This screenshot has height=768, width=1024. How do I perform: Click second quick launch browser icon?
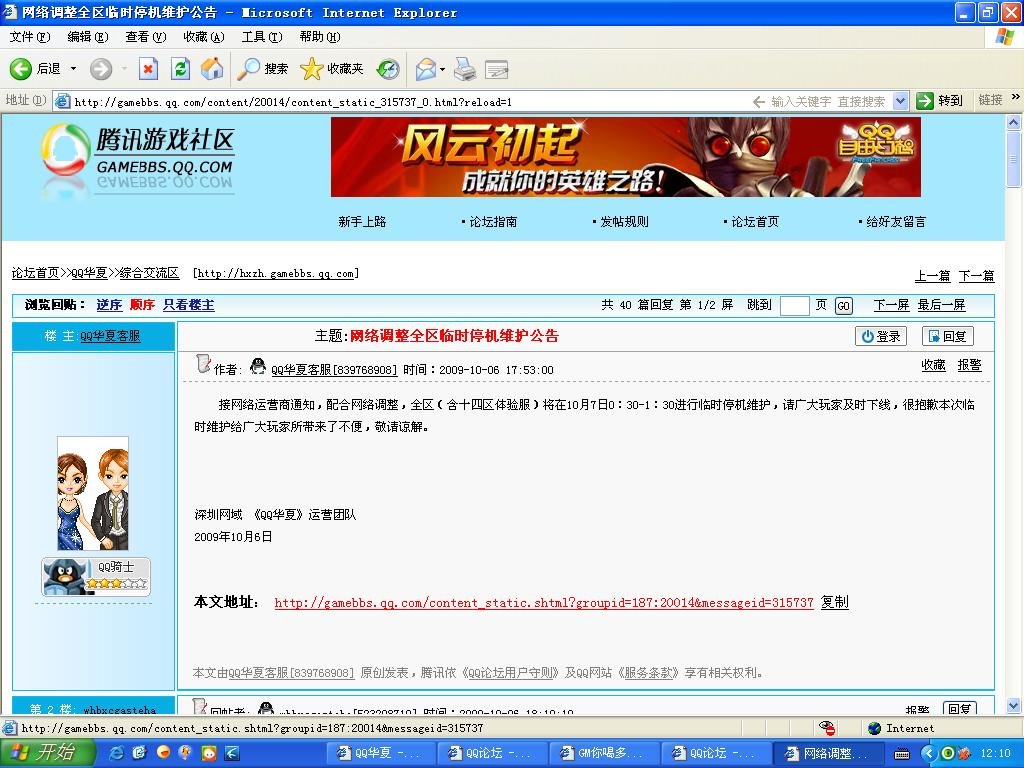point(139,753)
